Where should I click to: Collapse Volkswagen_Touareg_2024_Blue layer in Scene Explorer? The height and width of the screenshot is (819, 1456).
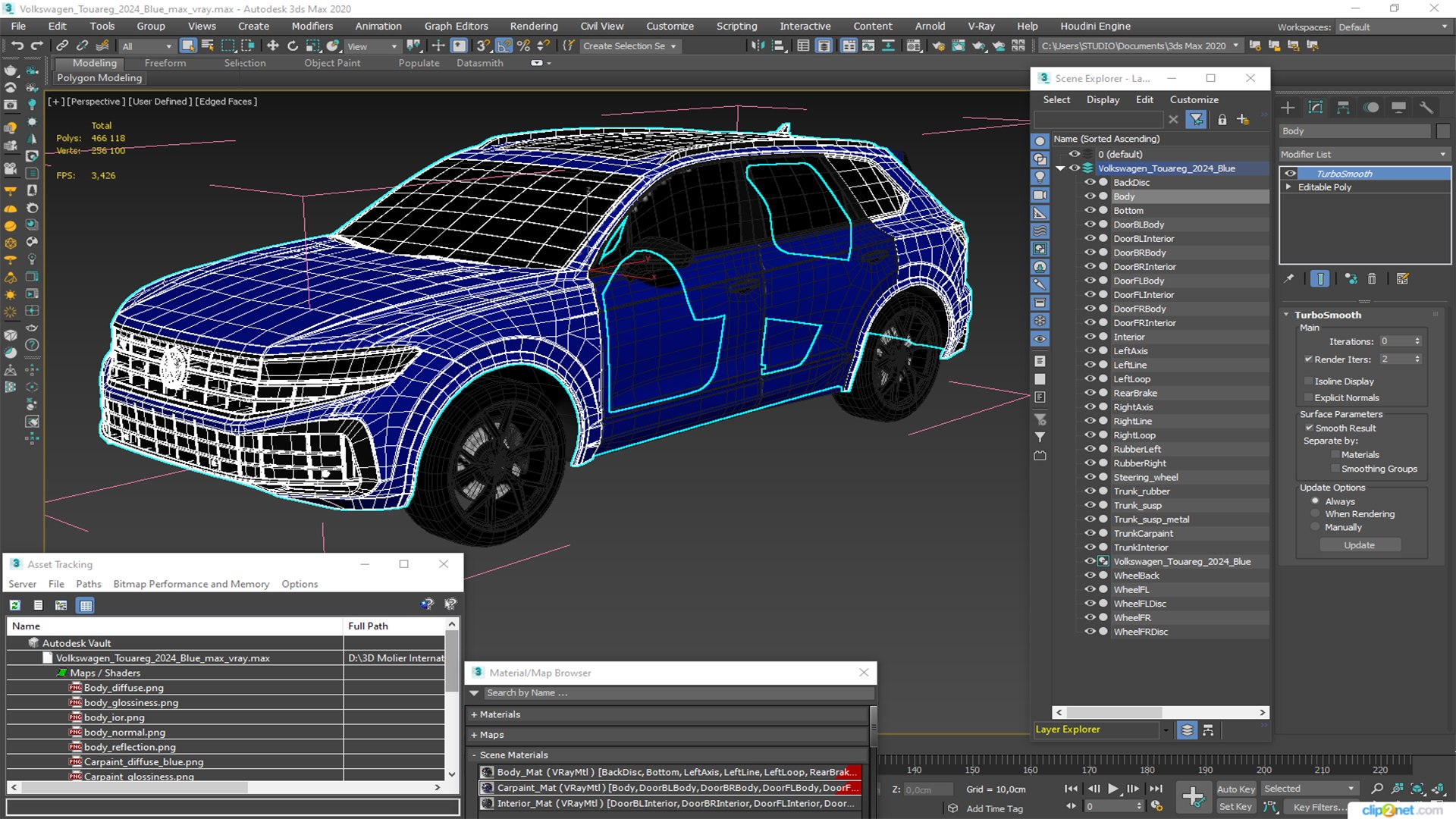(1061, 168)
